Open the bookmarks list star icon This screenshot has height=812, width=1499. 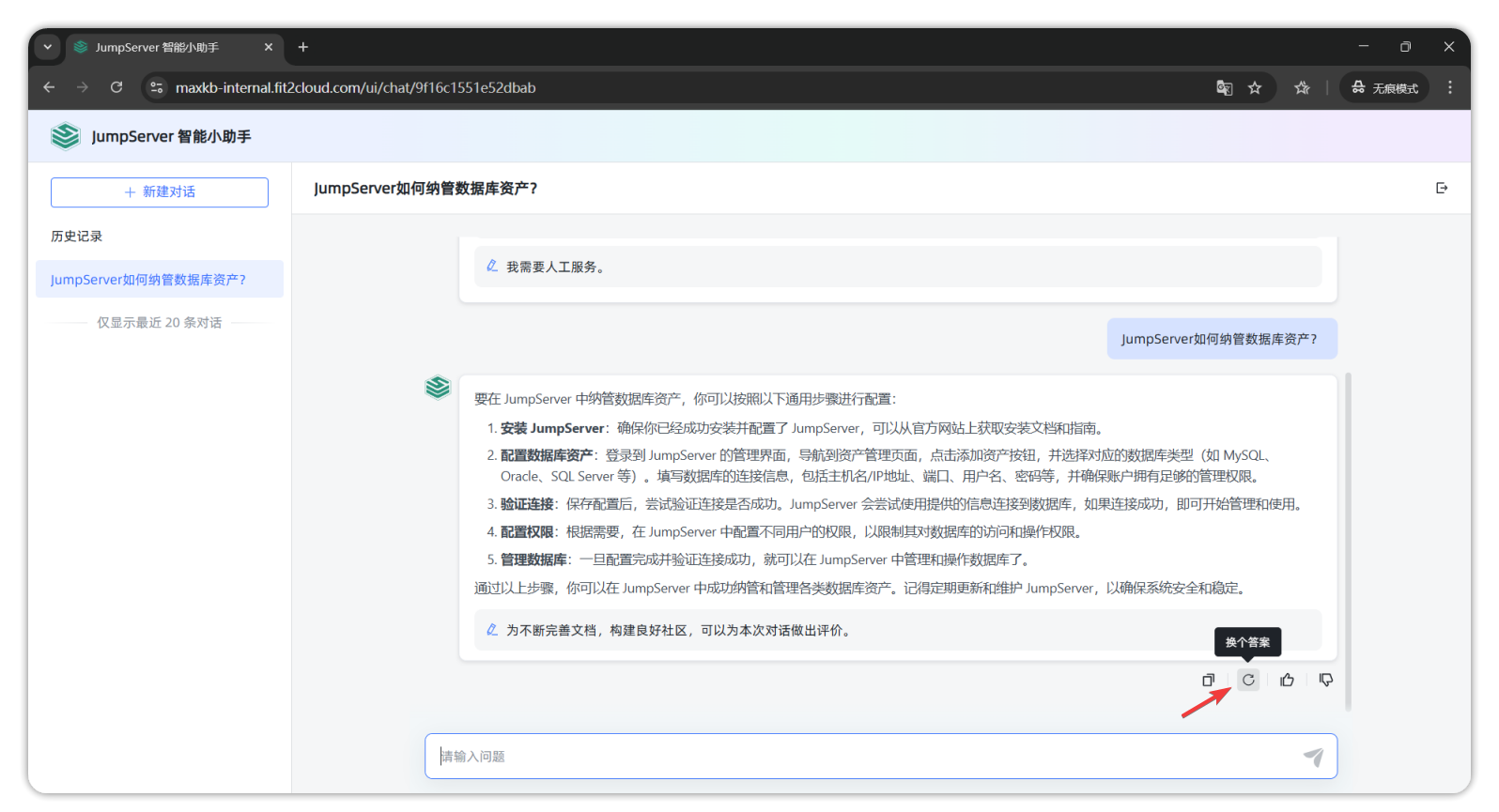click(1302, 87)
